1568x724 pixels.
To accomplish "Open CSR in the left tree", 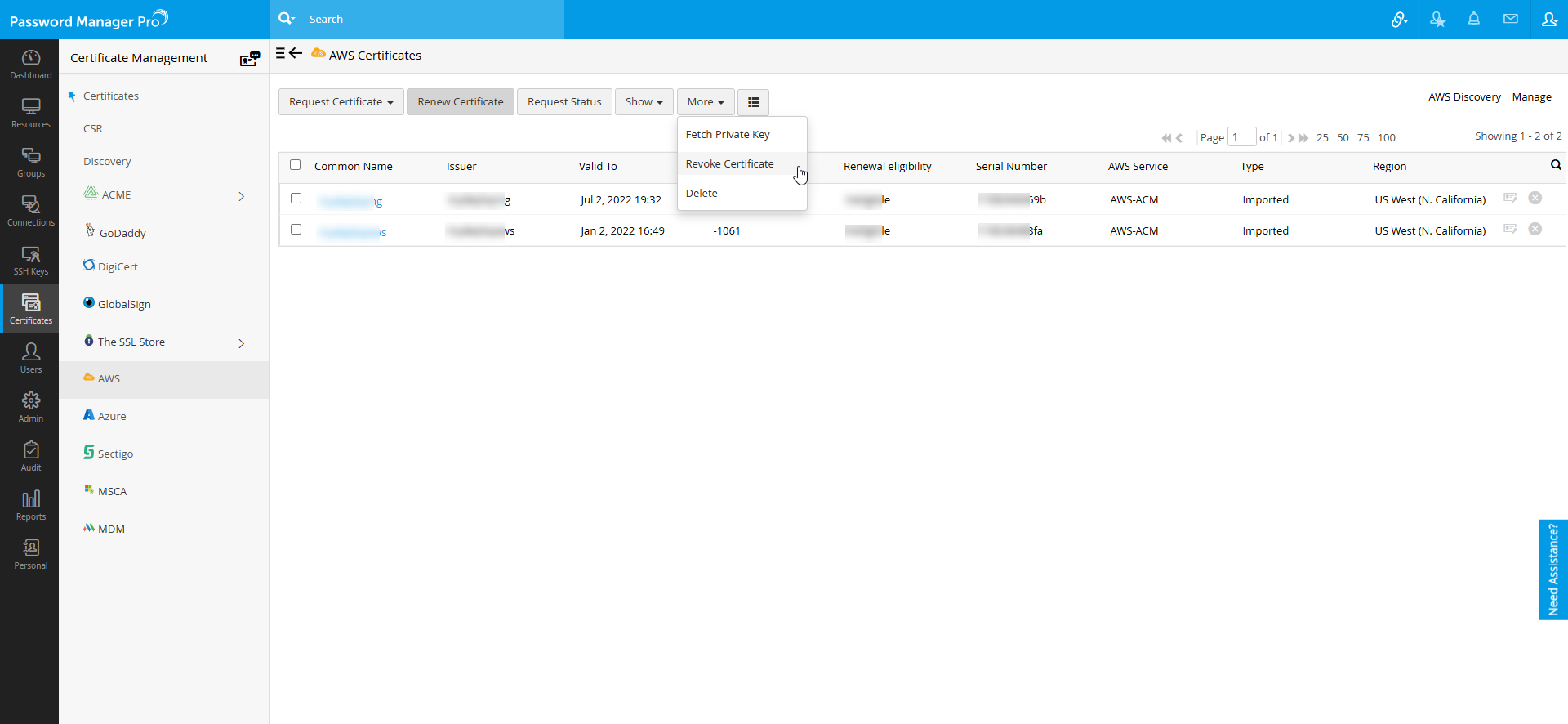I will pyautogui.click(x=93, y=128).
